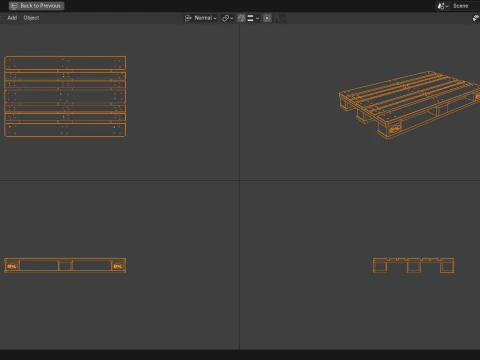480x360 pixels.
Task: Click the snap increment bars icon
Action: (x=250, y=18)
